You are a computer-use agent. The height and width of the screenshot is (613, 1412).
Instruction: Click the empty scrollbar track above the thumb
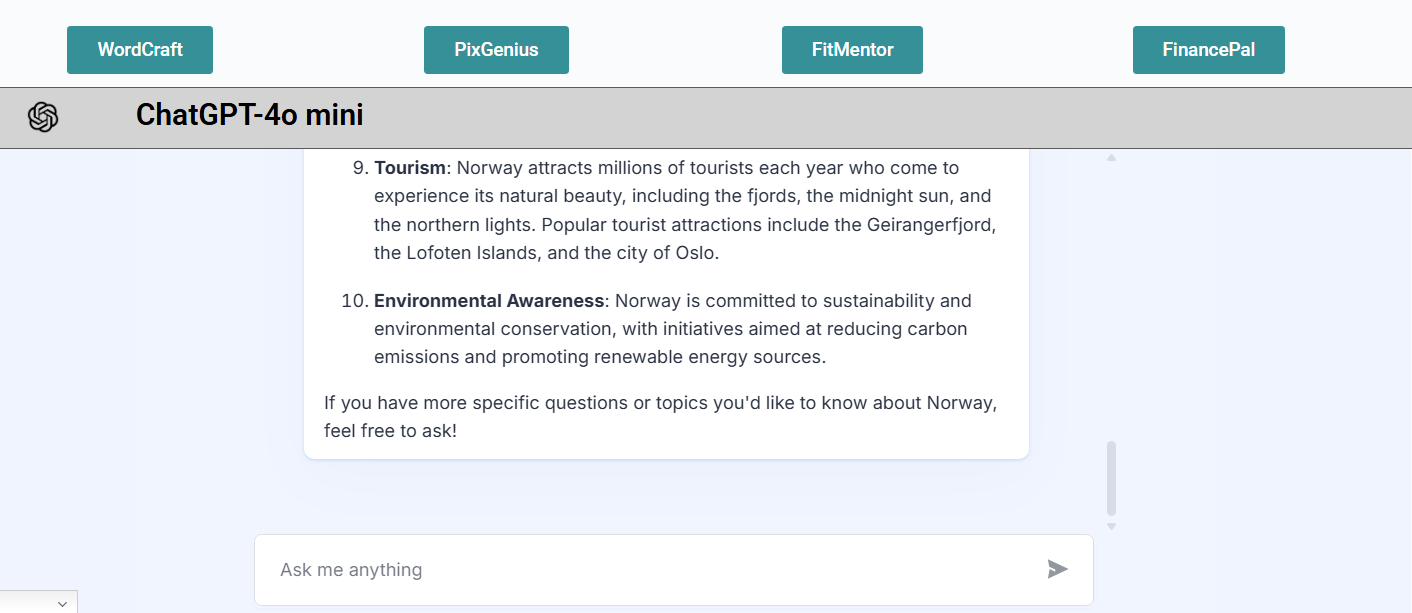pyautogui.click(x=1111, y=300)
